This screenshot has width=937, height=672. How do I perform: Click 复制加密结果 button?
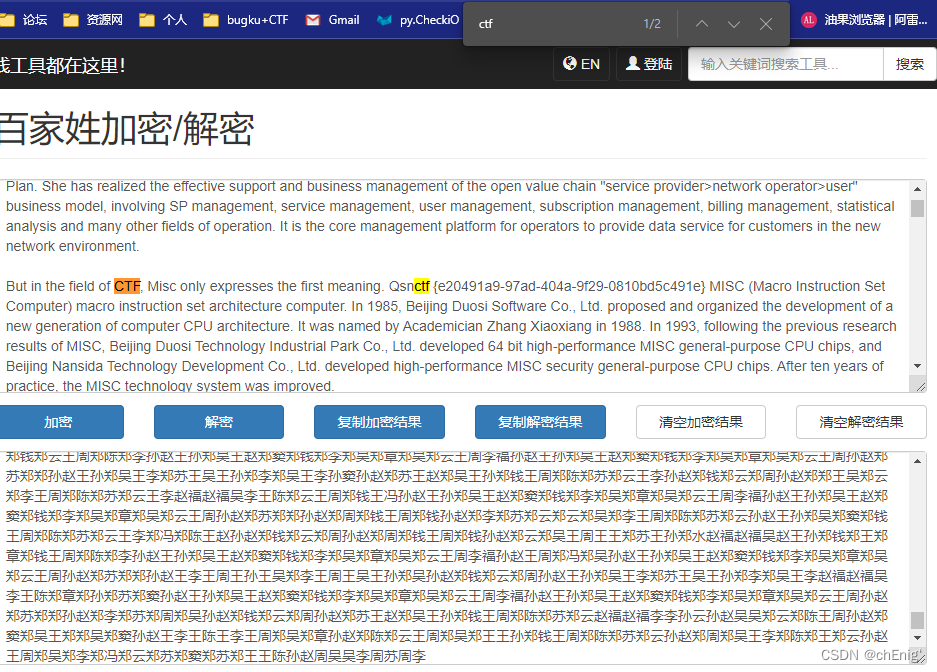tap(379, 422)
